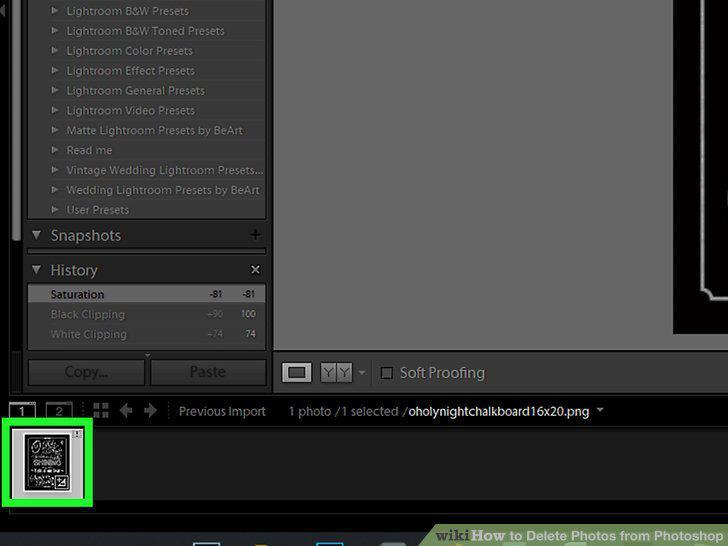Enable the Soft Proofing checkbox

point(386,373)
